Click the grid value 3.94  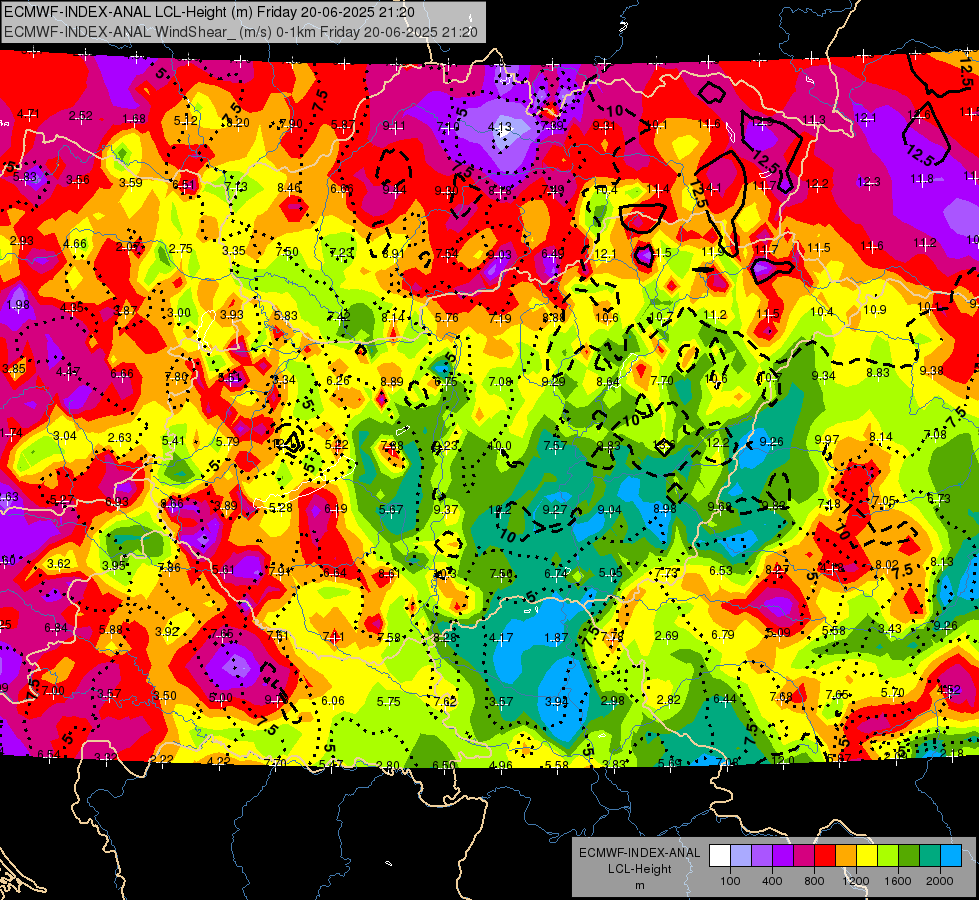[556, 701]
